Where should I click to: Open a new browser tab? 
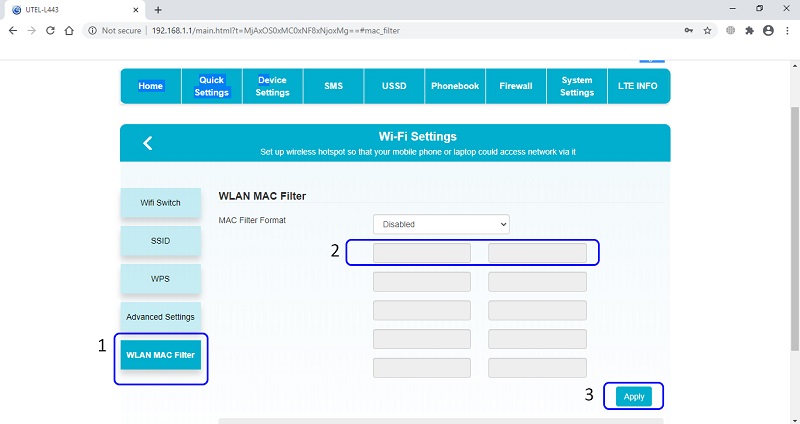point(158,10)
